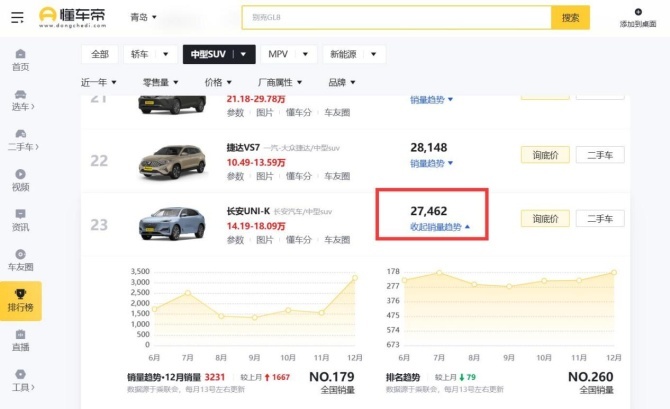Screen dimensions: 670x409
Task: Click the NO.260 national ranking text
Action: point(591,377)
